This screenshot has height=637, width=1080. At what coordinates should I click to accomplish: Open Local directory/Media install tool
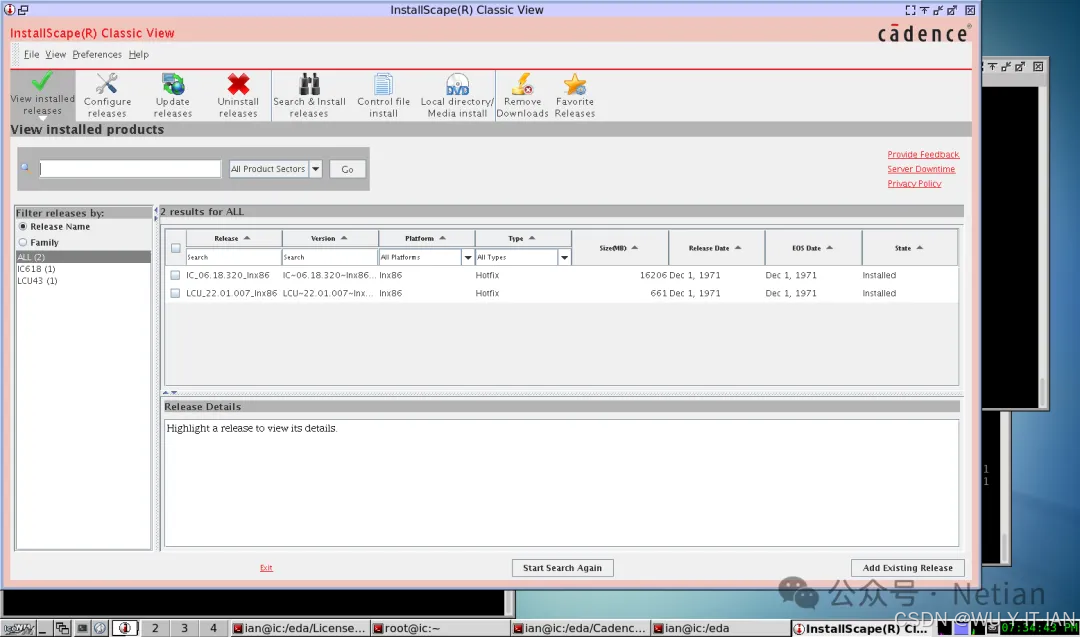coord(457,96)
